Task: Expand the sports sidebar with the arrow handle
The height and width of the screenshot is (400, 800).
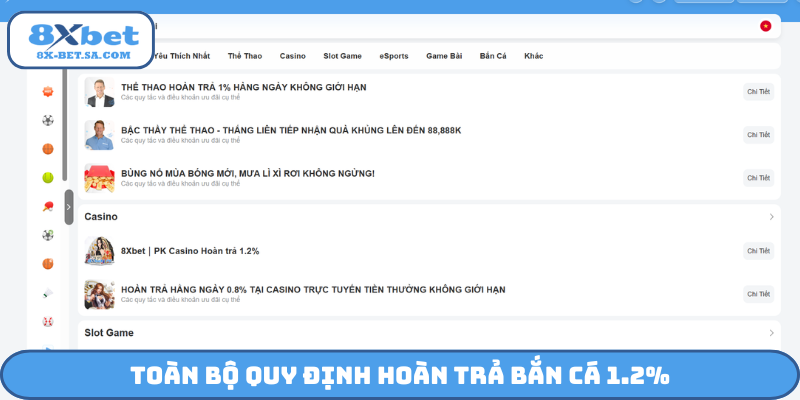Action: pyautogui.click(x=69, y=207)
